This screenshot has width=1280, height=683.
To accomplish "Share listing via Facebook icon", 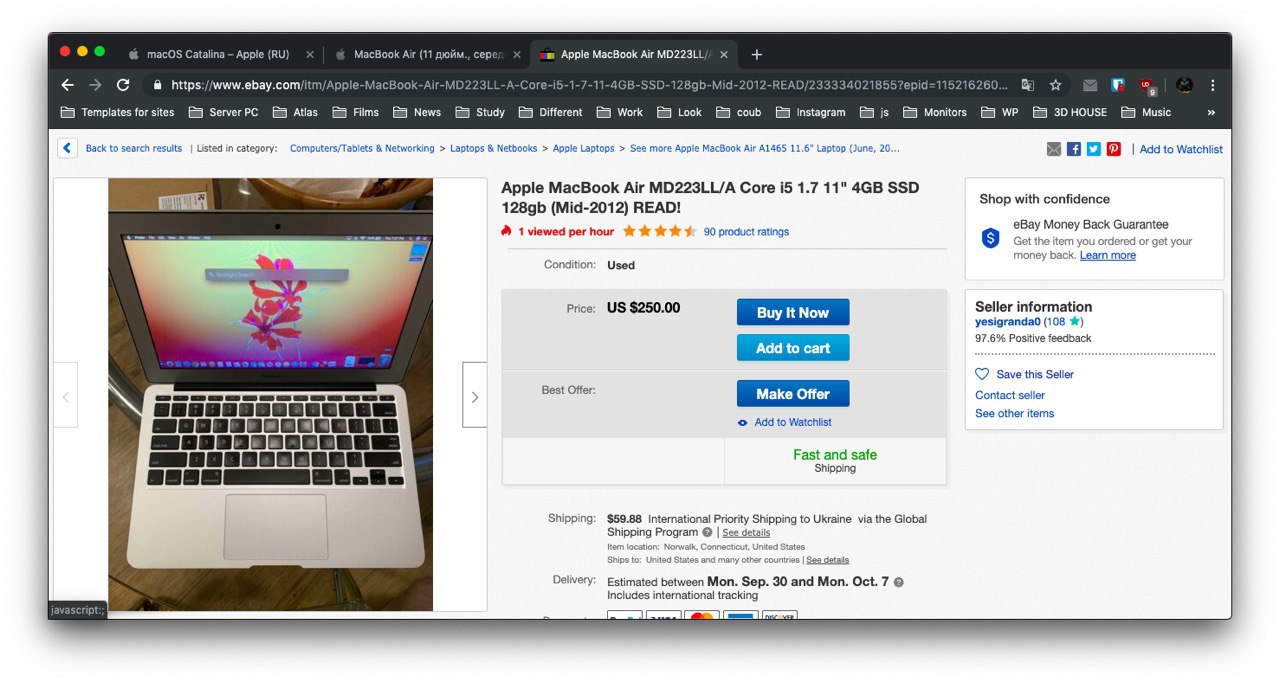I will click(x=1074, y=149).
